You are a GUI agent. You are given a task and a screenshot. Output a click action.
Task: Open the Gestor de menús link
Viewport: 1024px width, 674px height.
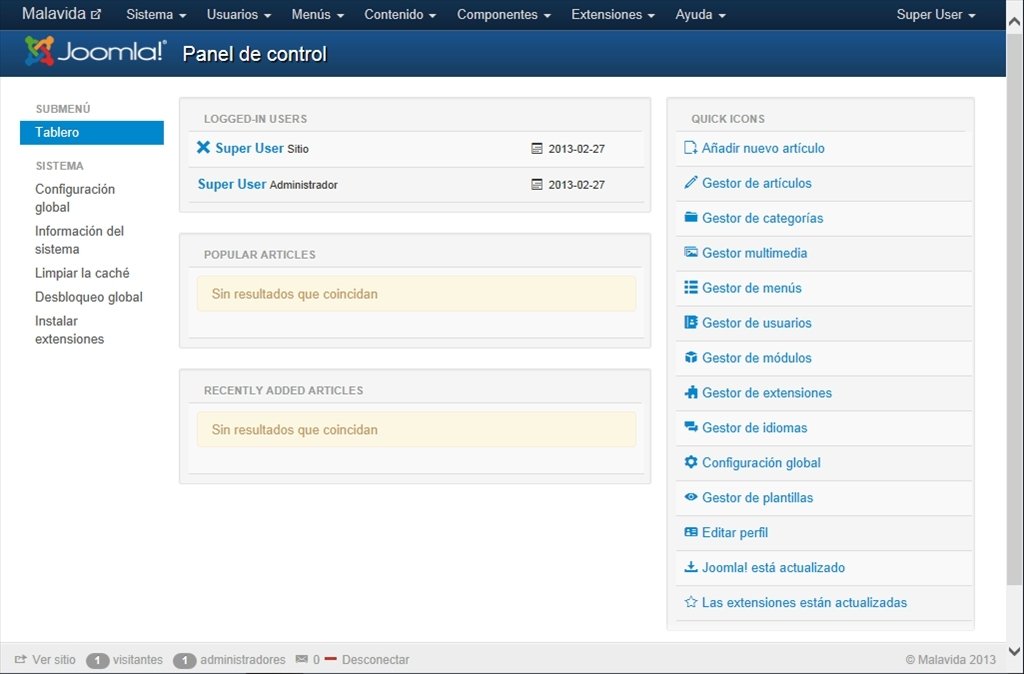pyautogui.click(x=752, y=288)
